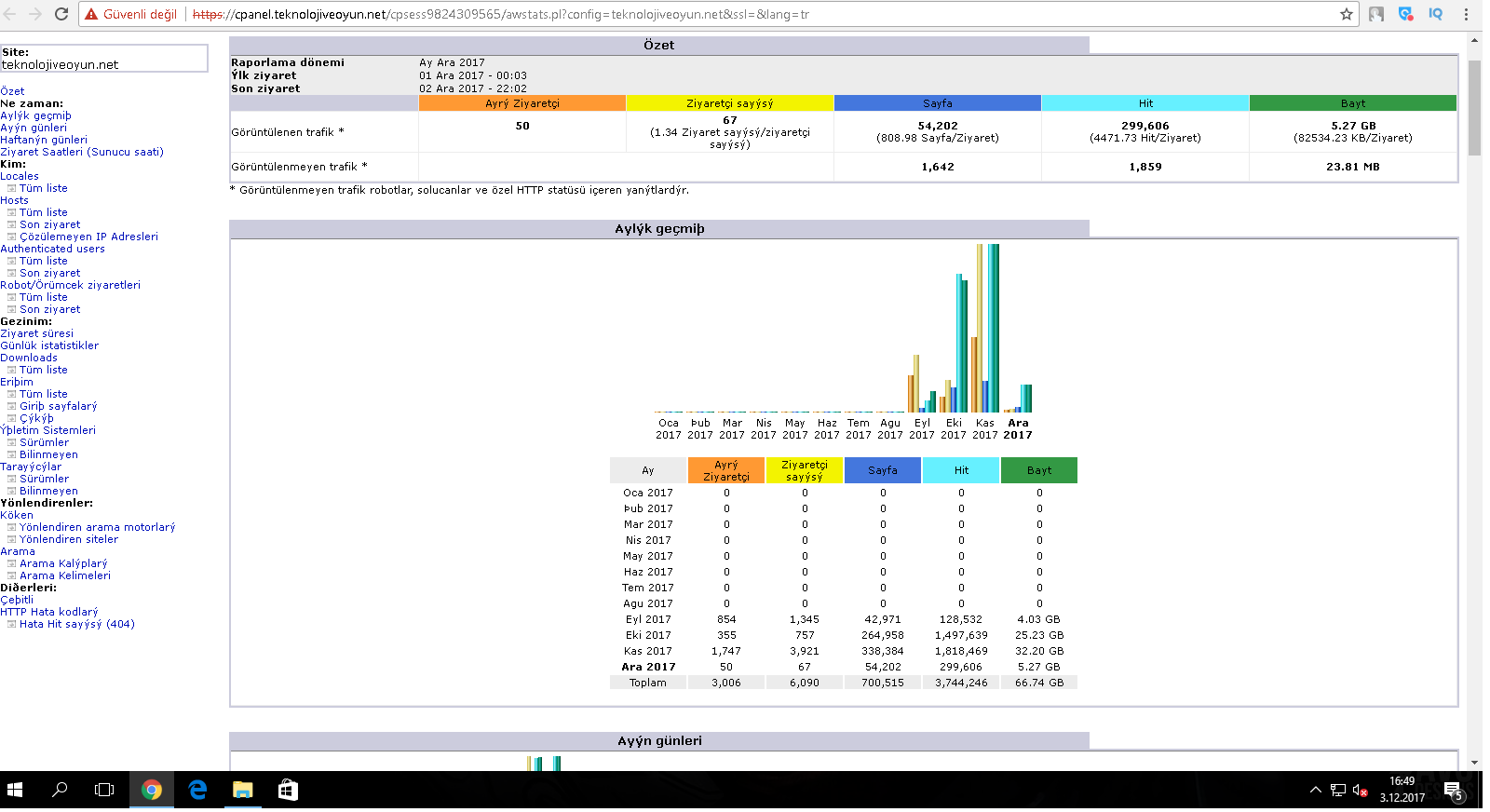Viewport: 1490px width, 812px height.
Task: Open "Ziyaret Saatleri (Sunucu saati)" link
Action: point(82,152)
